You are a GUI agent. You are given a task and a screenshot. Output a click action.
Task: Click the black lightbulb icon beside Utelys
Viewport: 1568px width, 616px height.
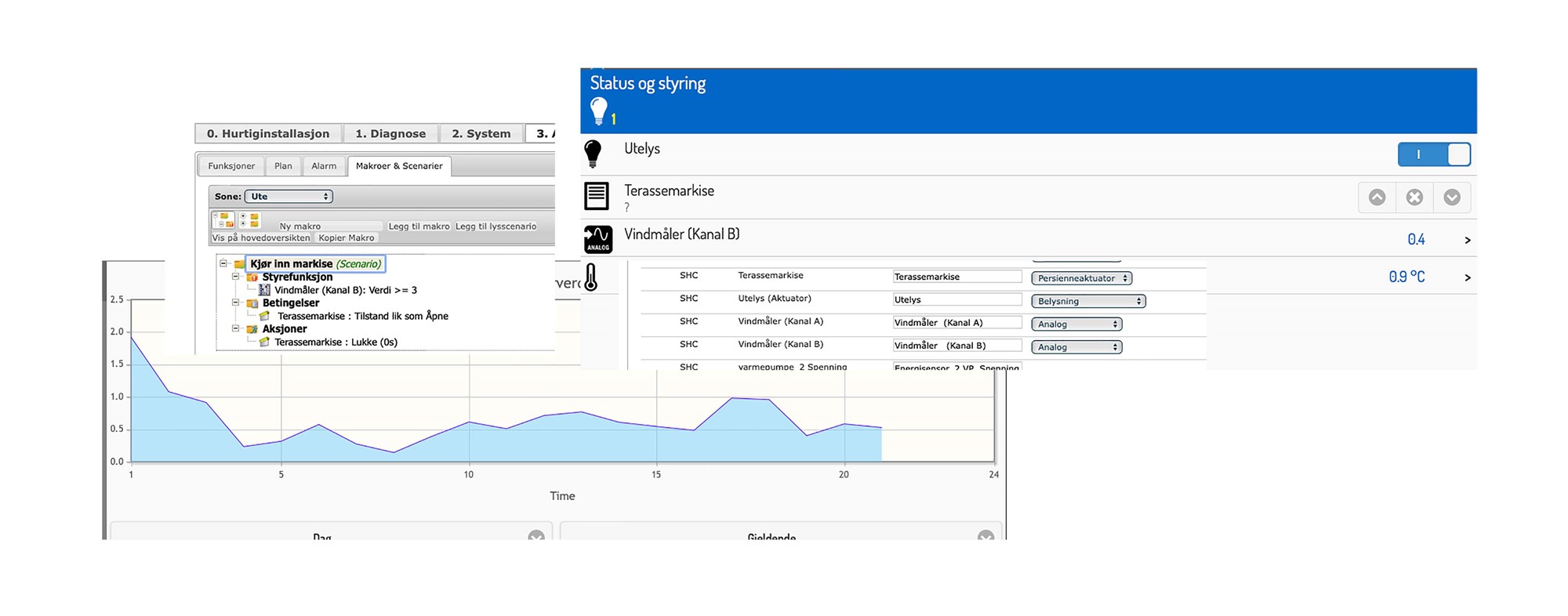point(593,154)
